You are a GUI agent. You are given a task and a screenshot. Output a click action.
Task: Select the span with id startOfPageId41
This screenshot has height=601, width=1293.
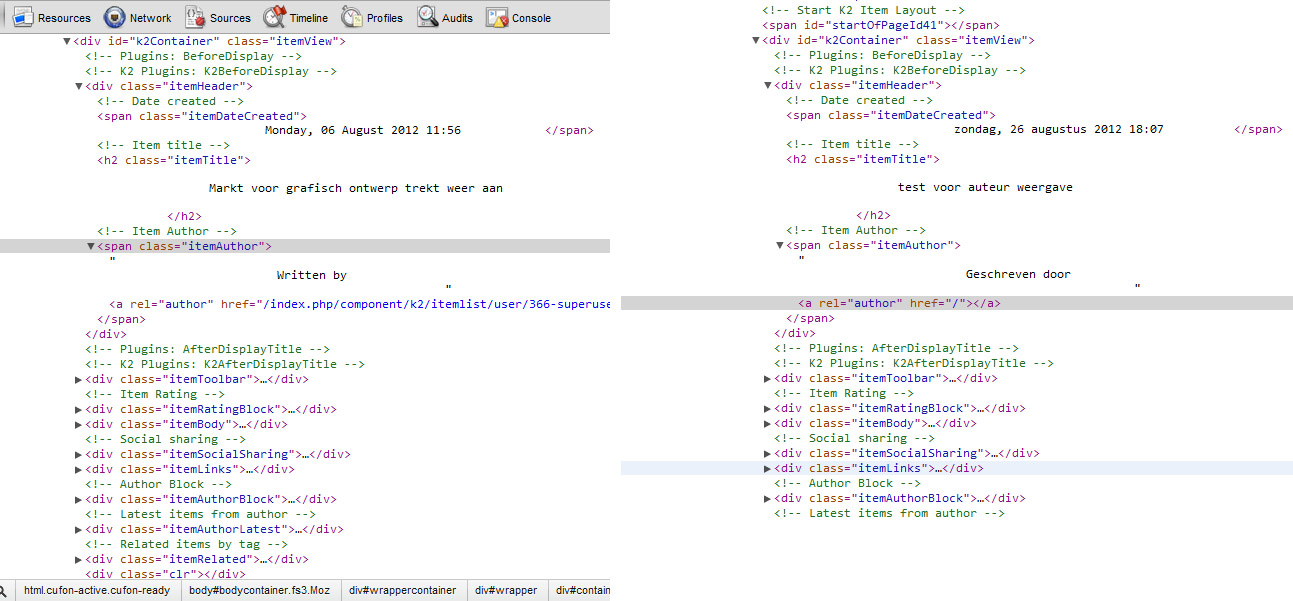coord(880,25)
